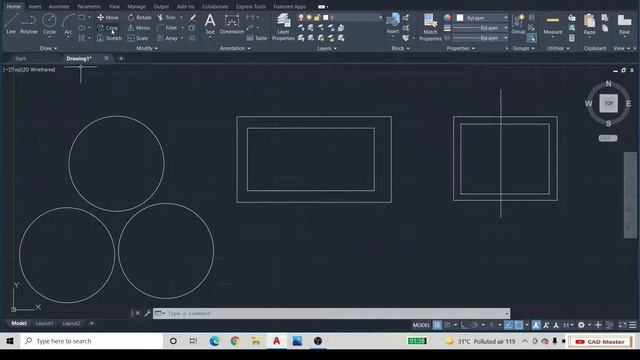
Task: Toggle Polar tracking in status bar
Action: coord(474,325)
